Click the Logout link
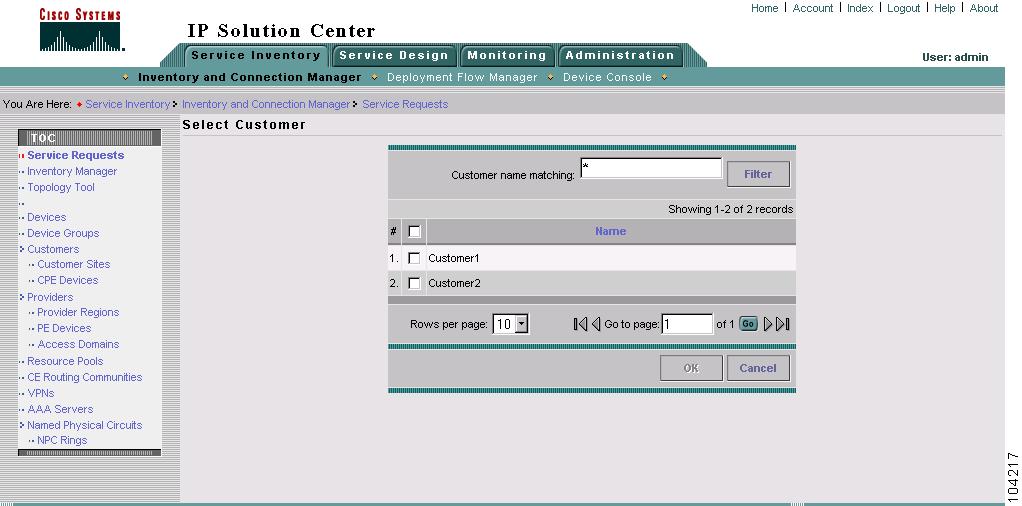The image size is (1022, 506). (x=903, y=8)
